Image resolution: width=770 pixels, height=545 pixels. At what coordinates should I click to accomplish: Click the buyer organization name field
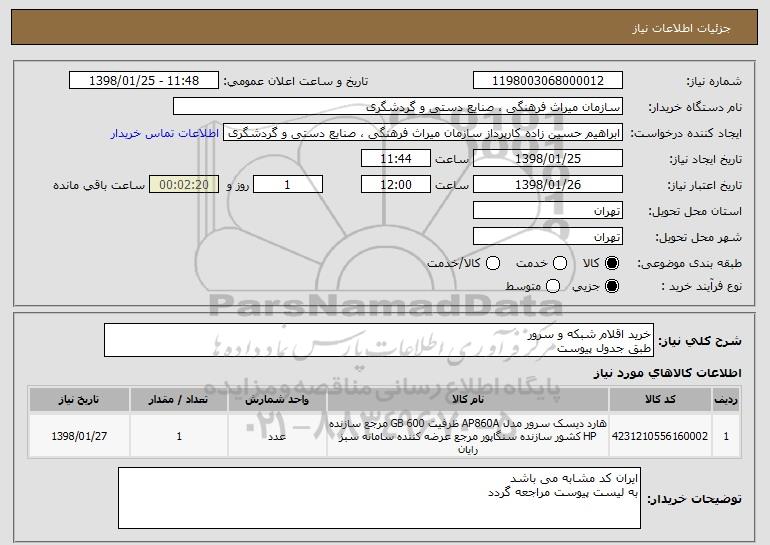coord(398,107)
